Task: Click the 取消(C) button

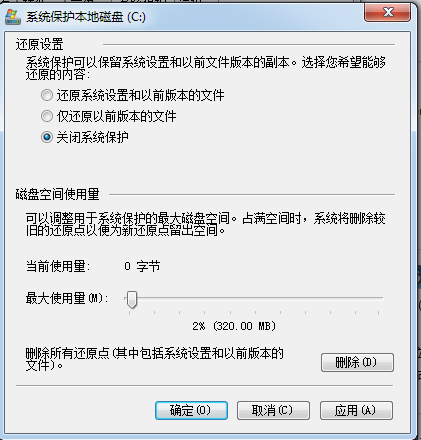Action: (x=273, y=410)
